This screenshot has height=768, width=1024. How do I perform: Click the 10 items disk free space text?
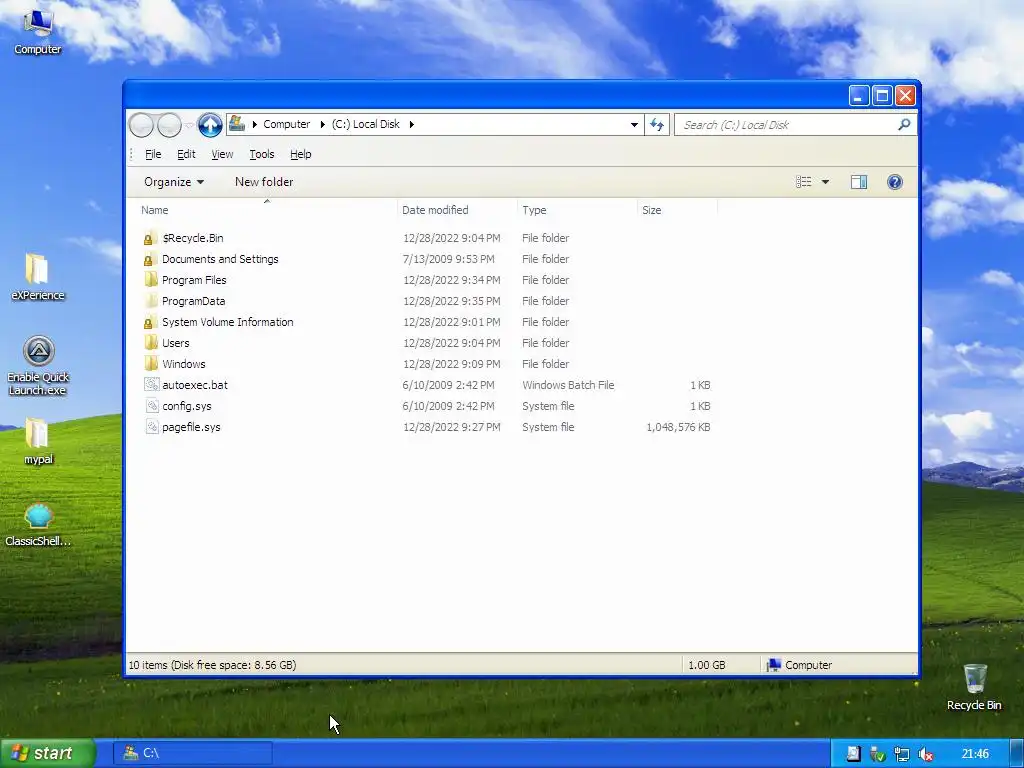[212, 665]
